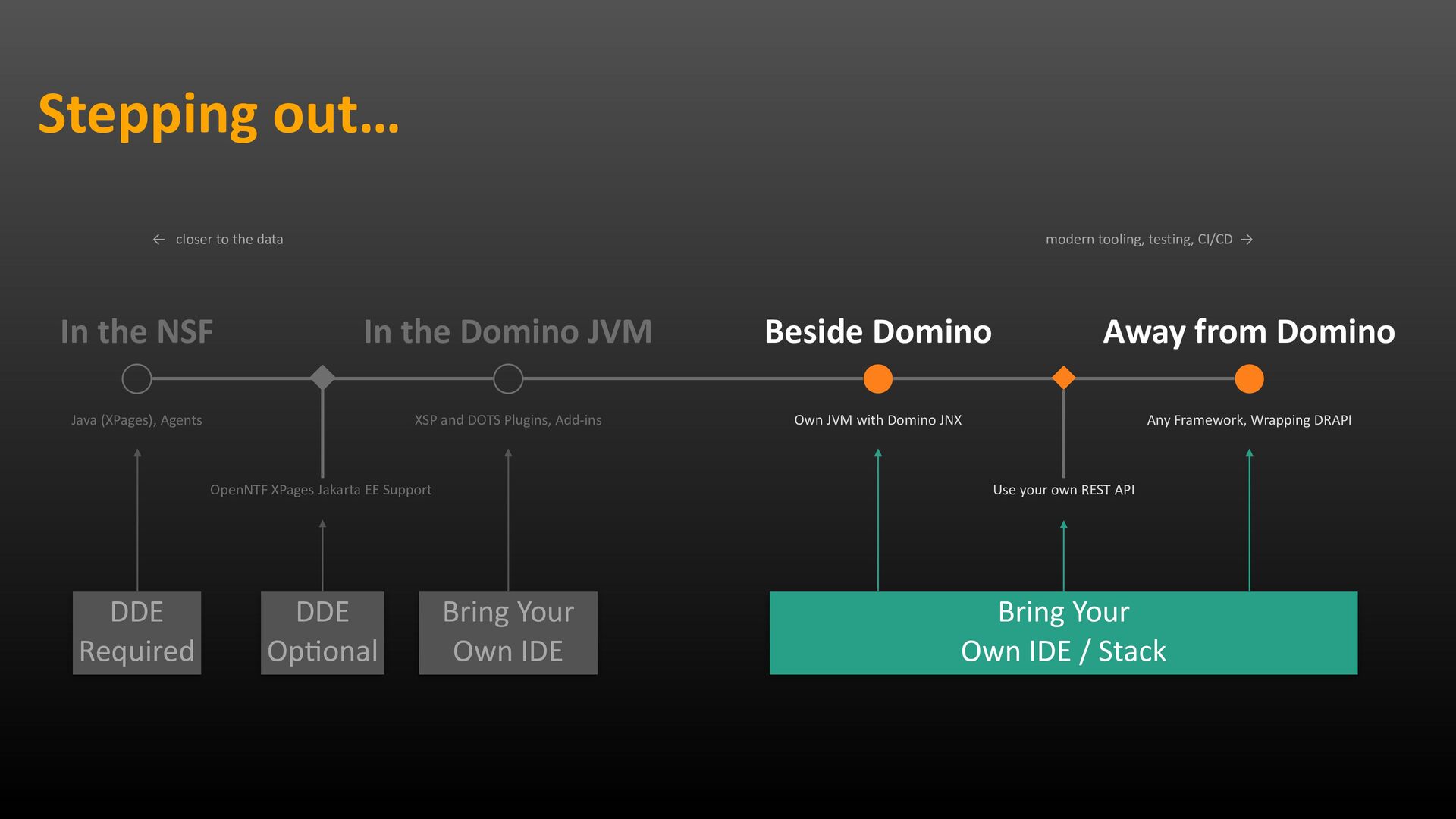Click the left arrow beside closer to the data

158,240
